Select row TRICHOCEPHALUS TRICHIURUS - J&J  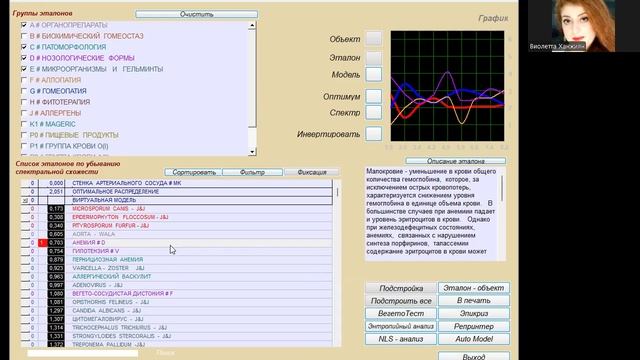click(x=177, y=328)
